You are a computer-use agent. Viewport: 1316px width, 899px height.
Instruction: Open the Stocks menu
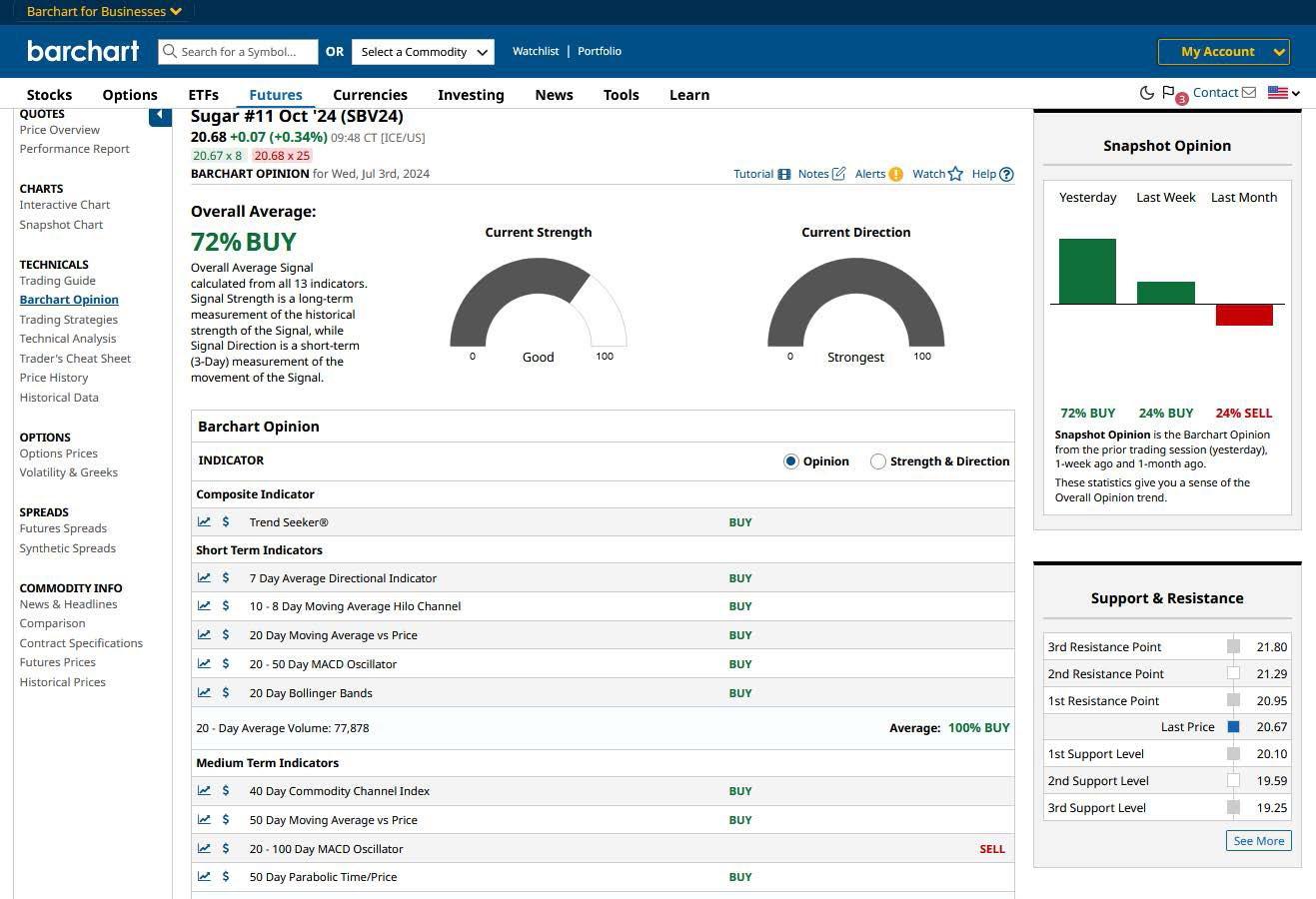coord(49,95)
